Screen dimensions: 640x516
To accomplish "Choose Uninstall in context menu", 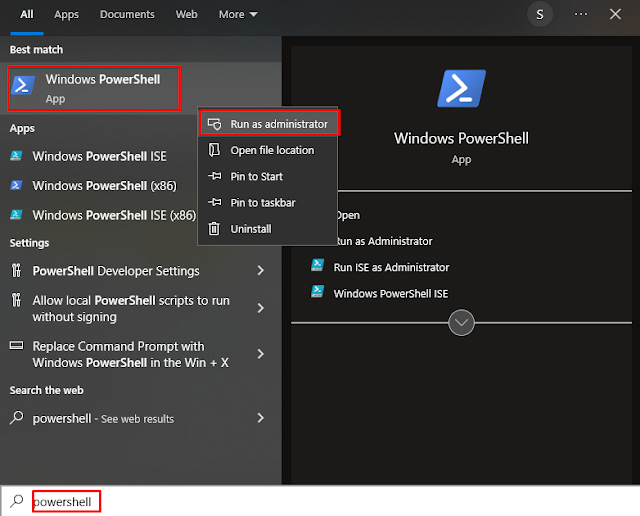I will click(x=268, y=229).
